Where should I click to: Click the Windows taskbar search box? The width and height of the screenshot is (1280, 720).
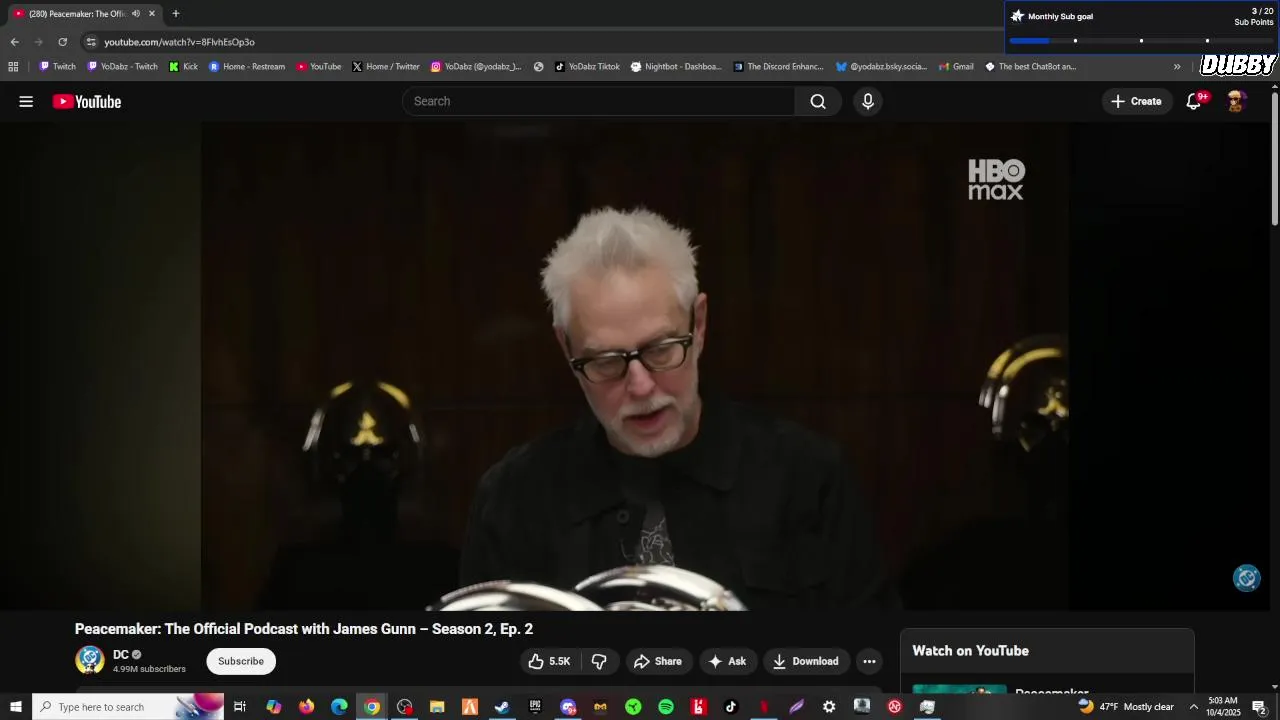tap(130, 707)
